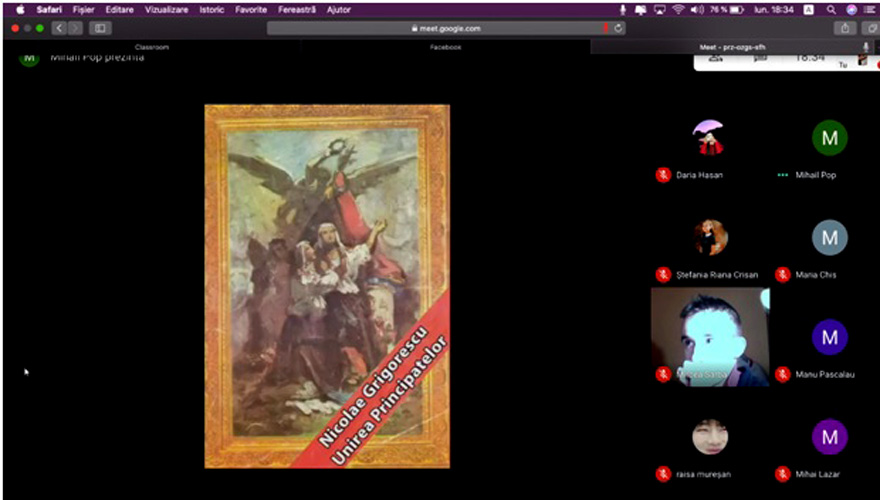
Task: Click the raisa mureșan name label
Action: click(x=703, y=474)
